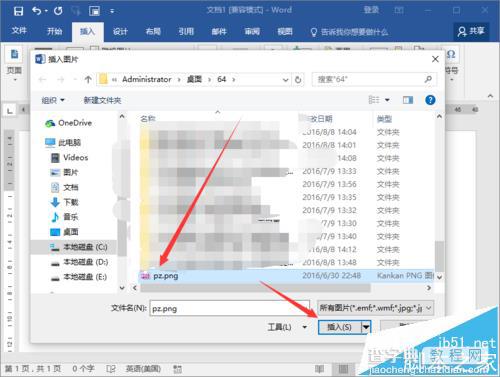Image resolution: width=500 pixels, height=377 pixels.
Task: Collapse the ribbon with the chevron arrow
Action: (x=490, y=96)
